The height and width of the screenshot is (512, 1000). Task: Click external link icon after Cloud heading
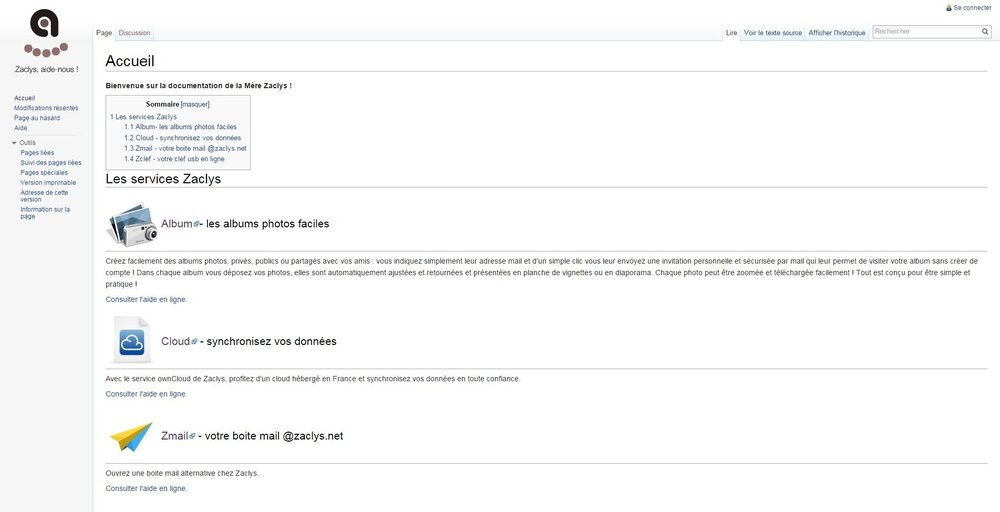coord(194,342)
